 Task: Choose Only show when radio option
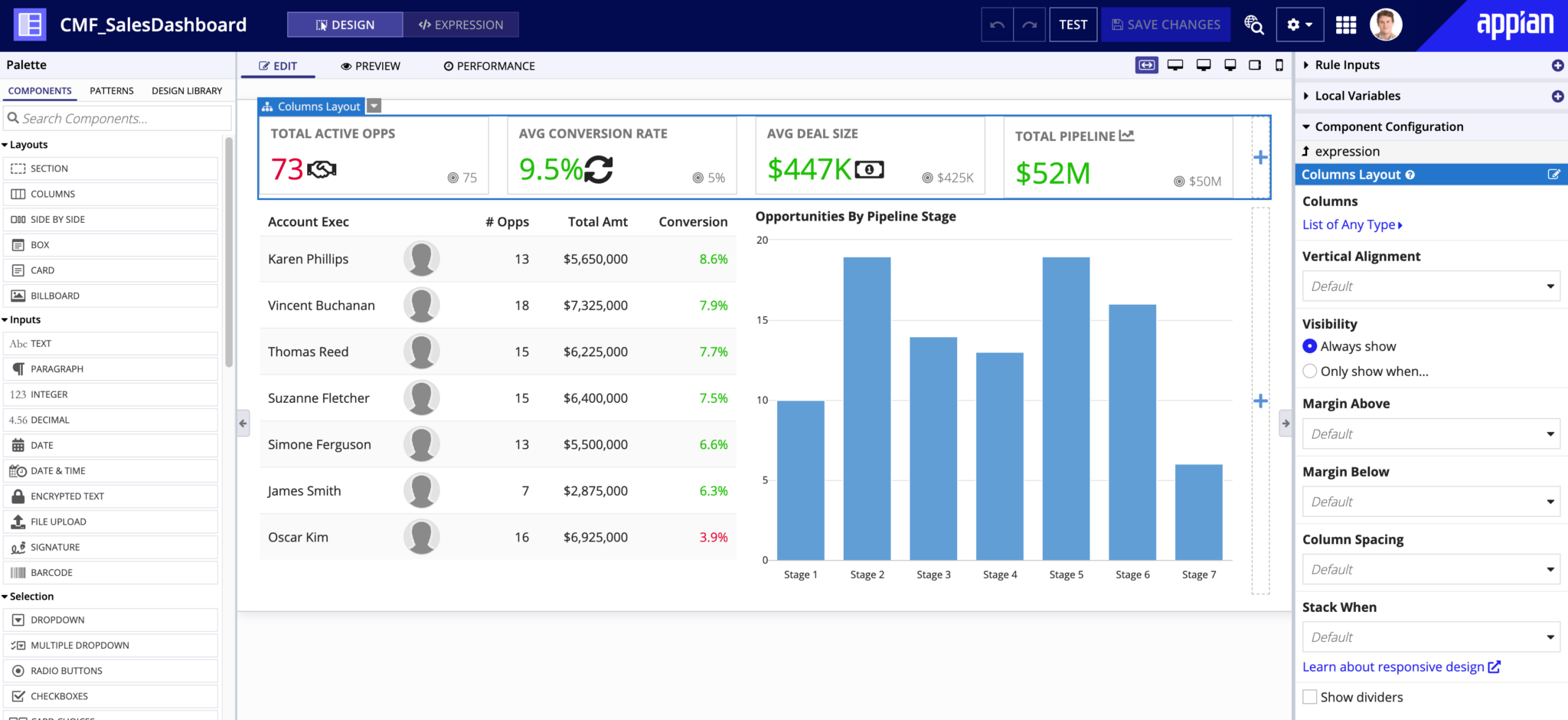click(x=1310, y=371)
